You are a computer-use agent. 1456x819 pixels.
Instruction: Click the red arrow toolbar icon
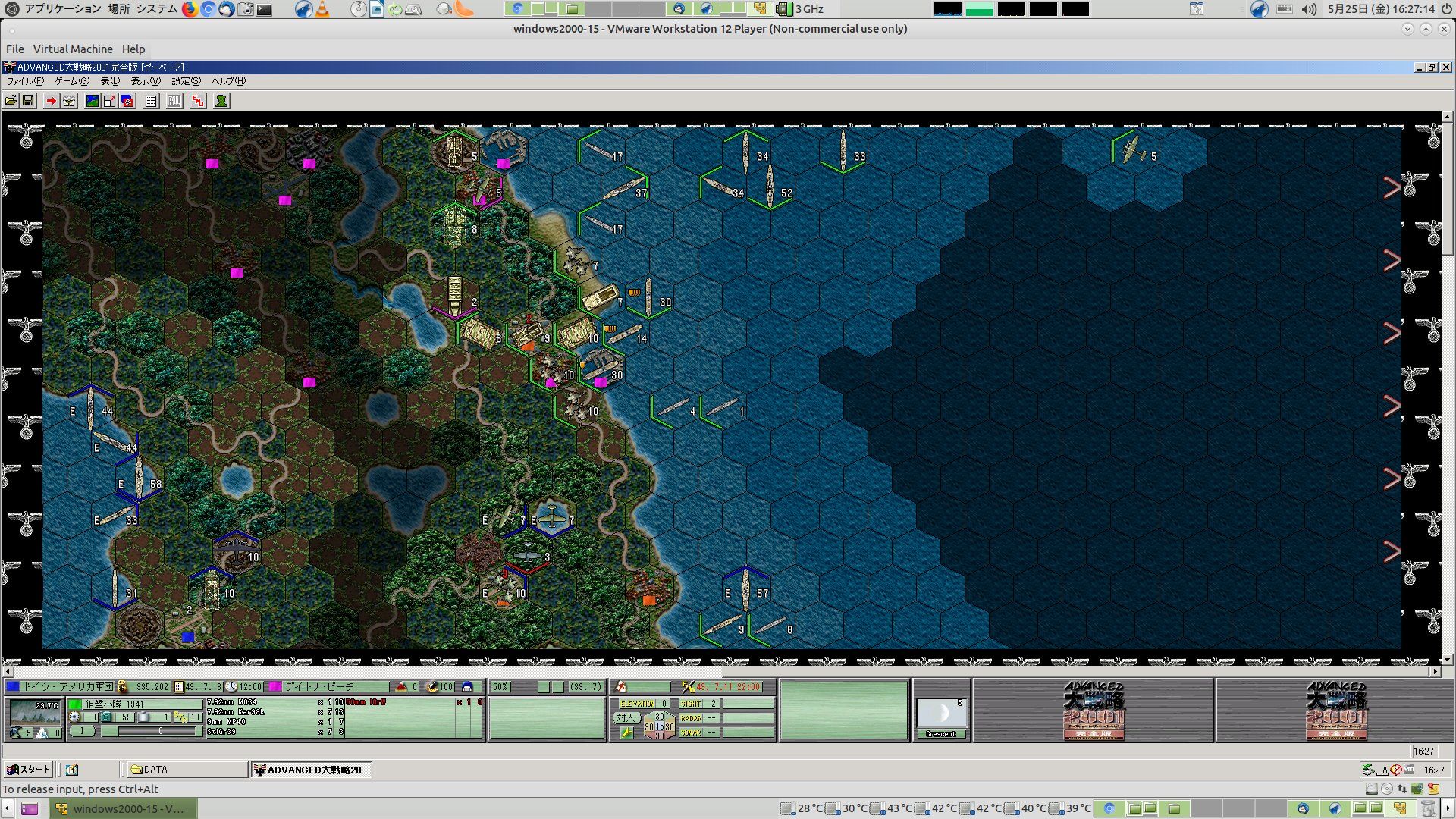(51, 101)
